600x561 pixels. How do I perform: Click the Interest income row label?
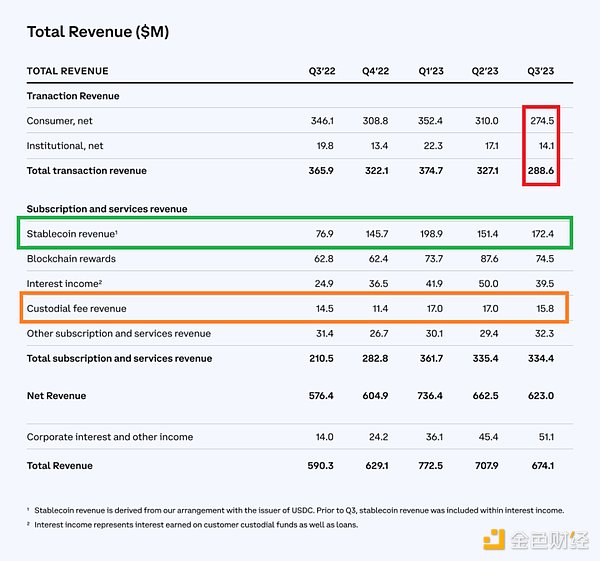point(65,284)
